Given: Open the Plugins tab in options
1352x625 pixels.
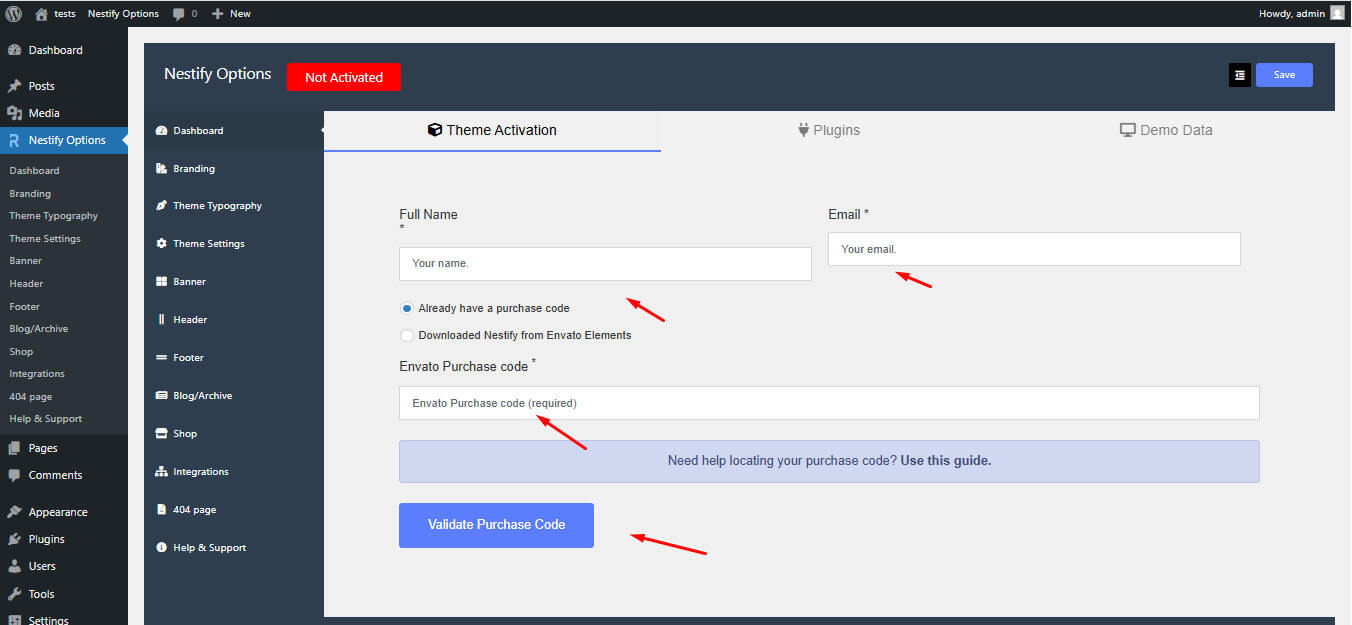Looking at the screenshot, I should [829, 130].
